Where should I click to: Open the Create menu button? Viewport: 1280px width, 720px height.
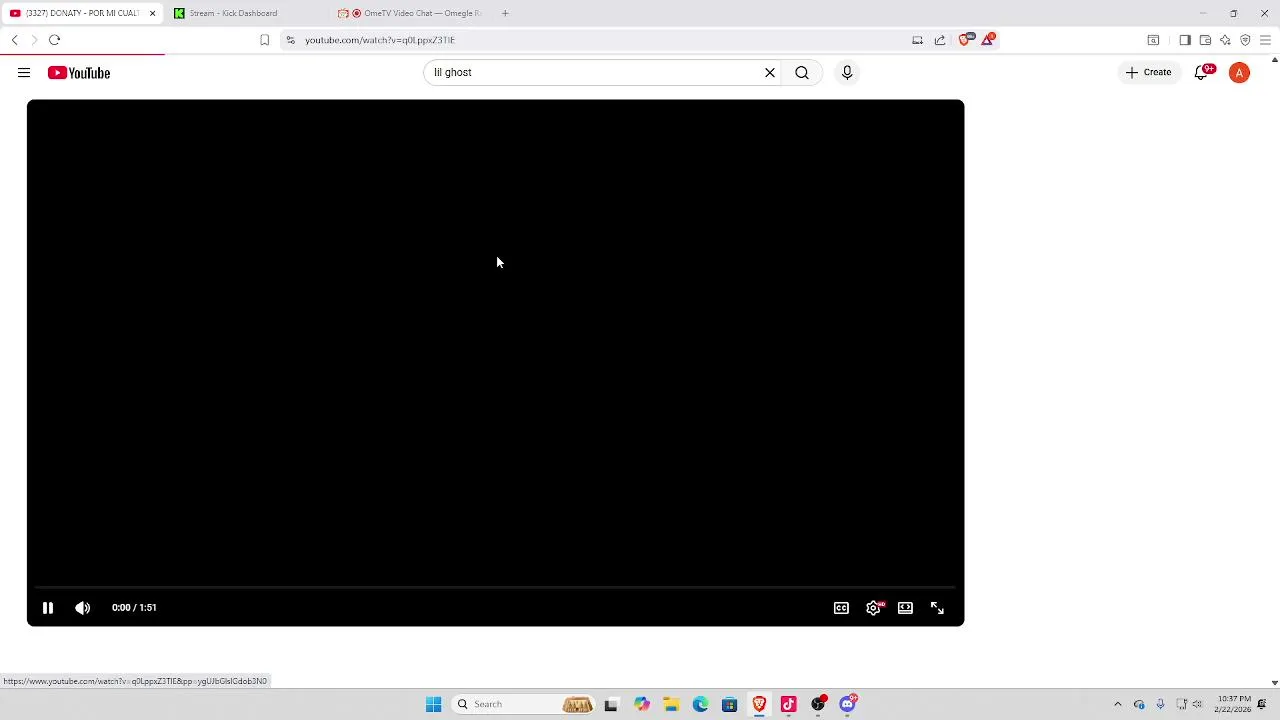pos(1148,72)
